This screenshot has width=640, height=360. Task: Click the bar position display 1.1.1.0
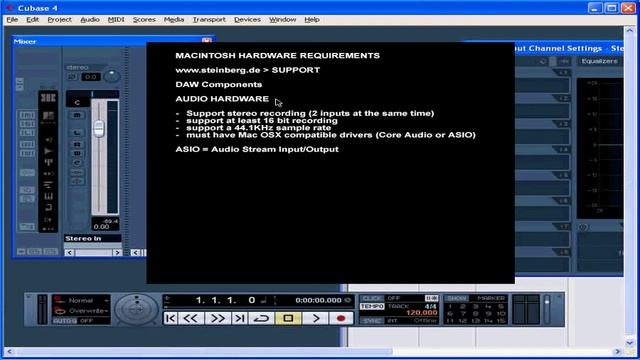click(225, 300)
